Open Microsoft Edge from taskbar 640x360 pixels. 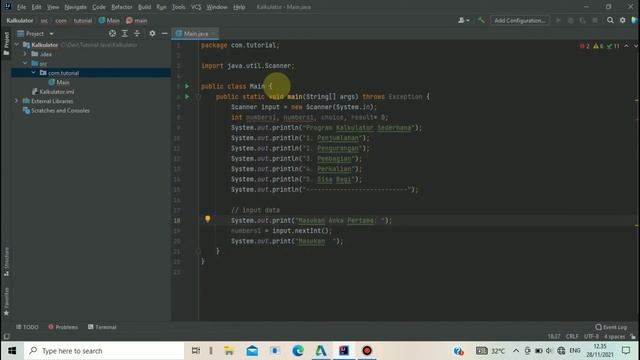298,351
